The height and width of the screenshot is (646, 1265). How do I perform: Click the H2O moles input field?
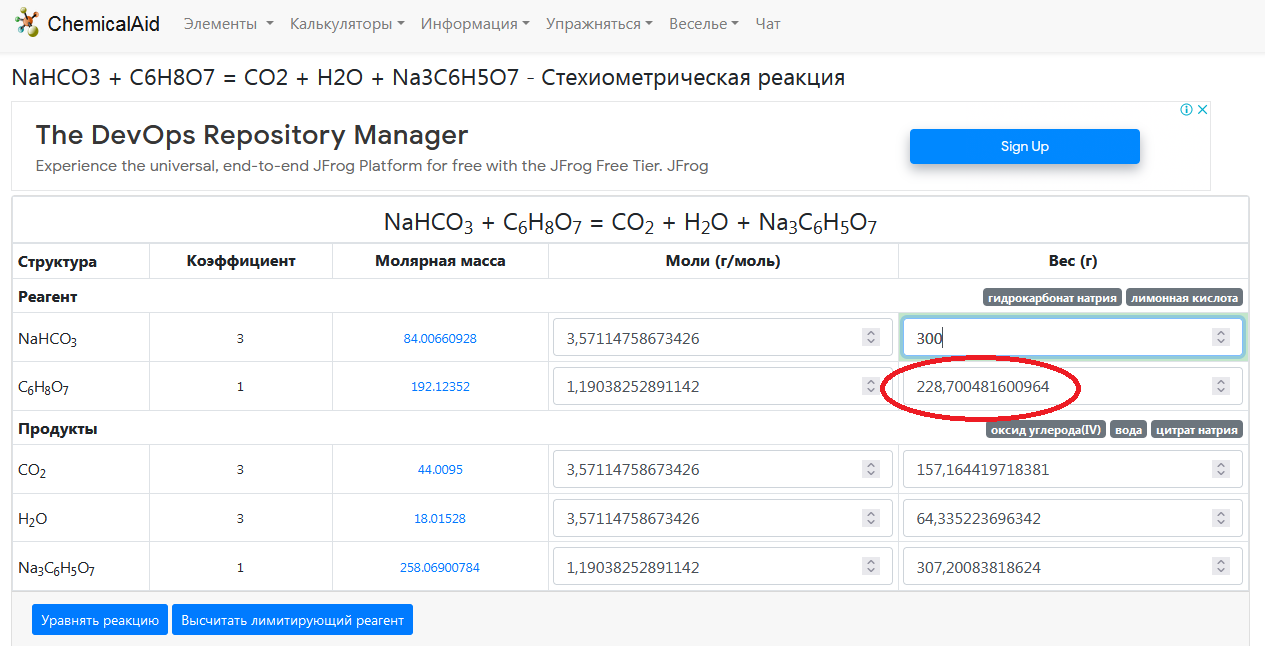tap(723, 518)
